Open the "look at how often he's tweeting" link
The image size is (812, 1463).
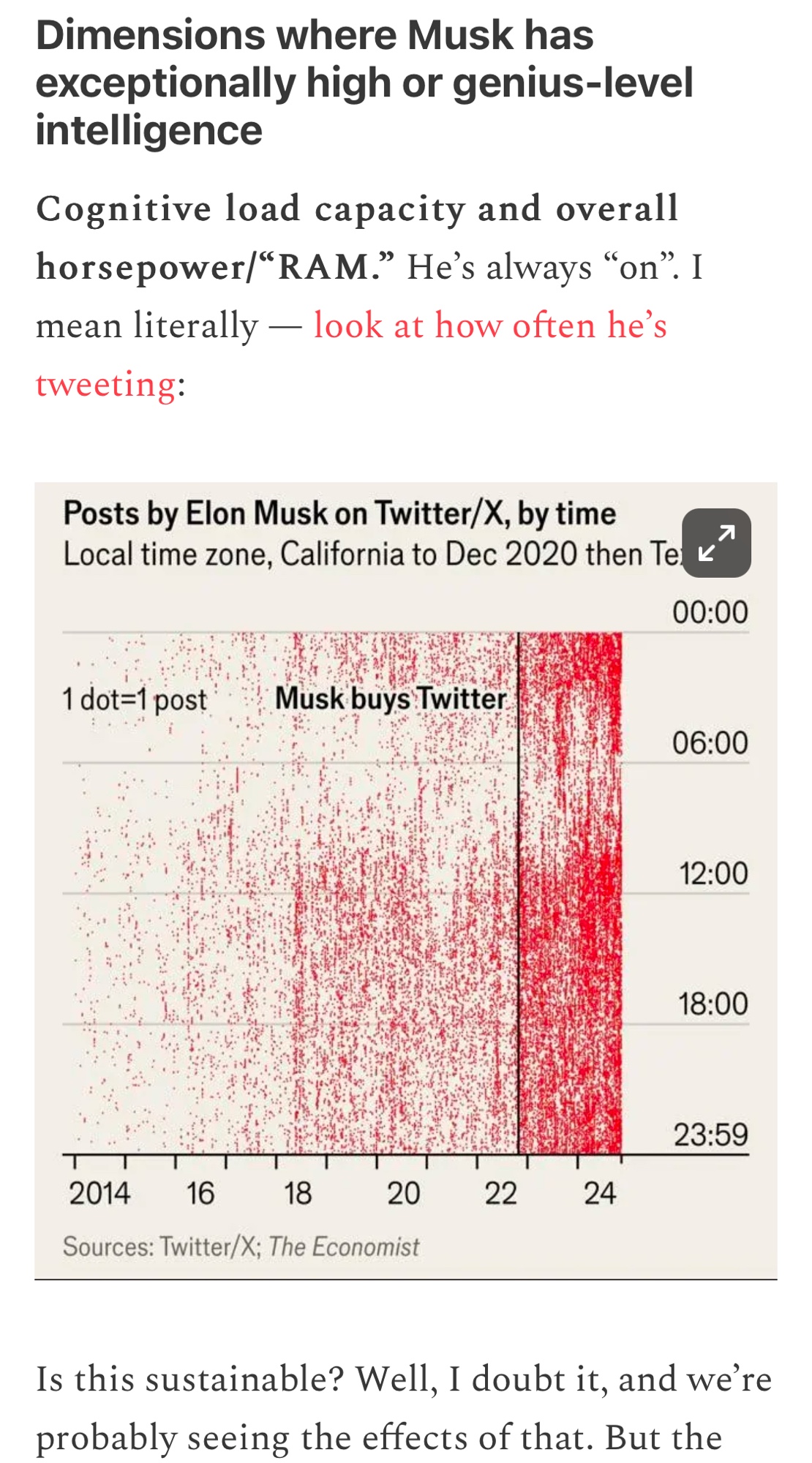[489, 326]
